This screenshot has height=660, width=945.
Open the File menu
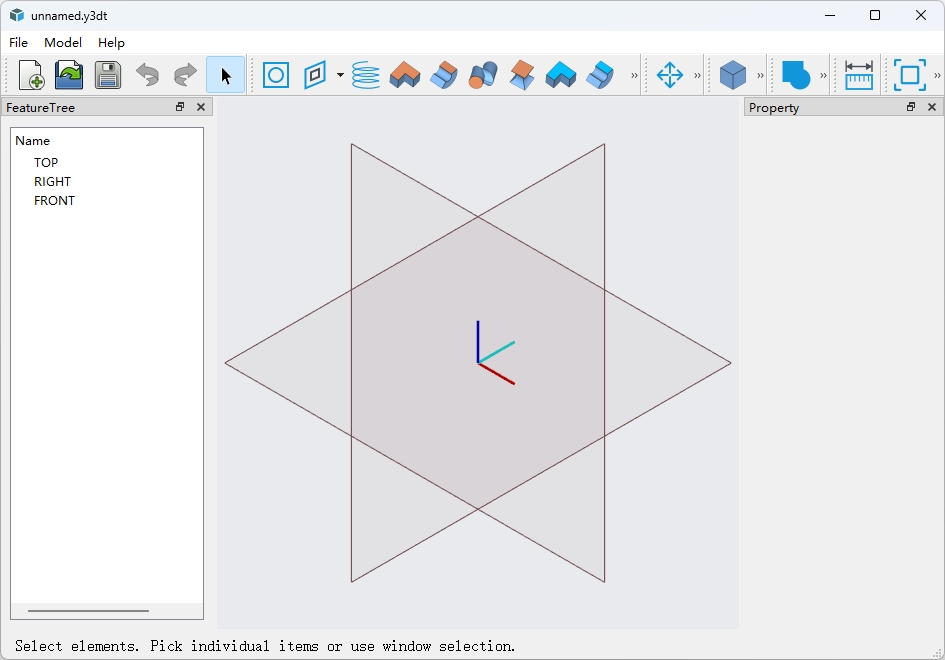coord(18,43)
